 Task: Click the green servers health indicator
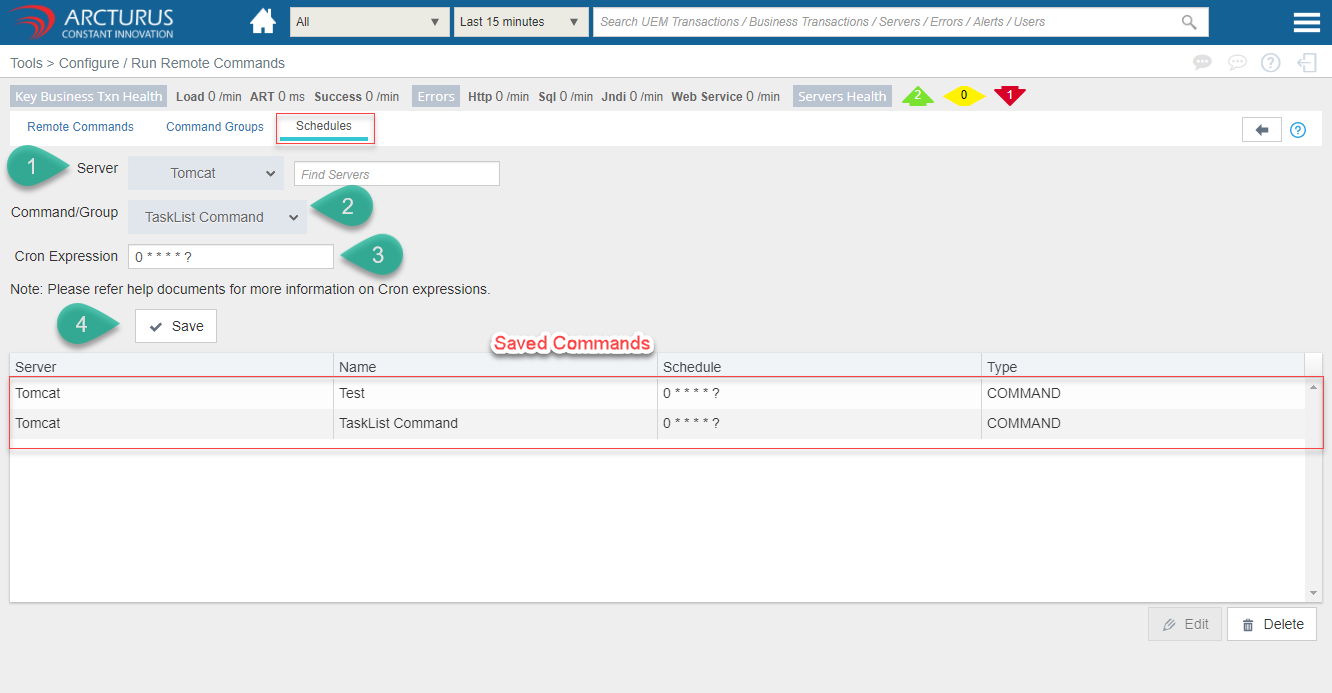917,96
